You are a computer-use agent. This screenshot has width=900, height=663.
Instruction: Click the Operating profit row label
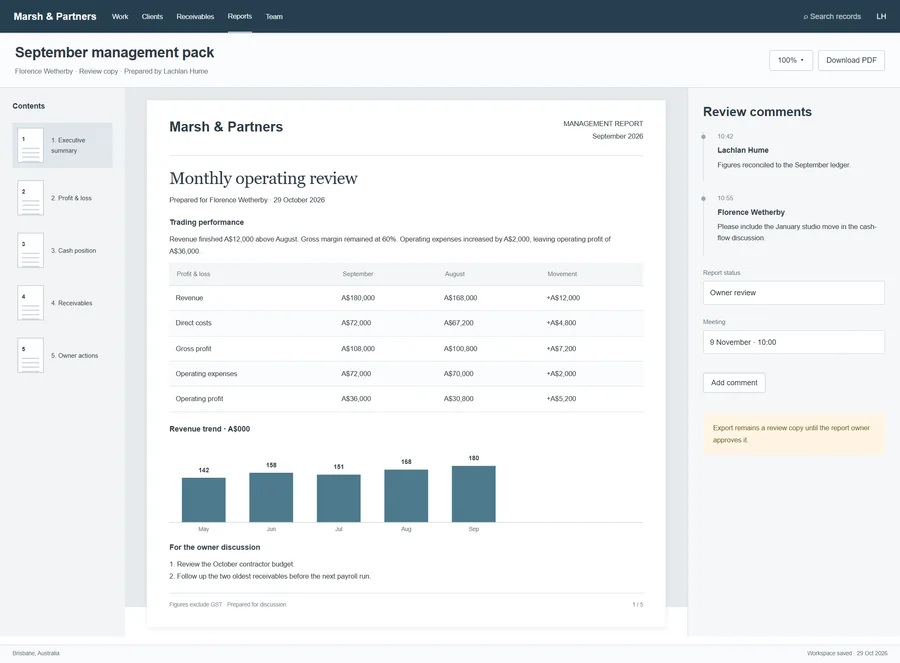click(199, 399)
